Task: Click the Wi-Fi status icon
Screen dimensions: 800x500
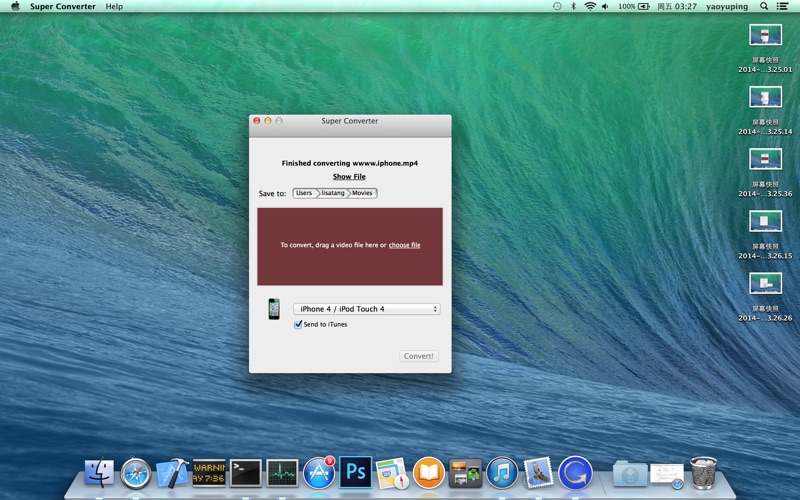Action: point(590,6)
